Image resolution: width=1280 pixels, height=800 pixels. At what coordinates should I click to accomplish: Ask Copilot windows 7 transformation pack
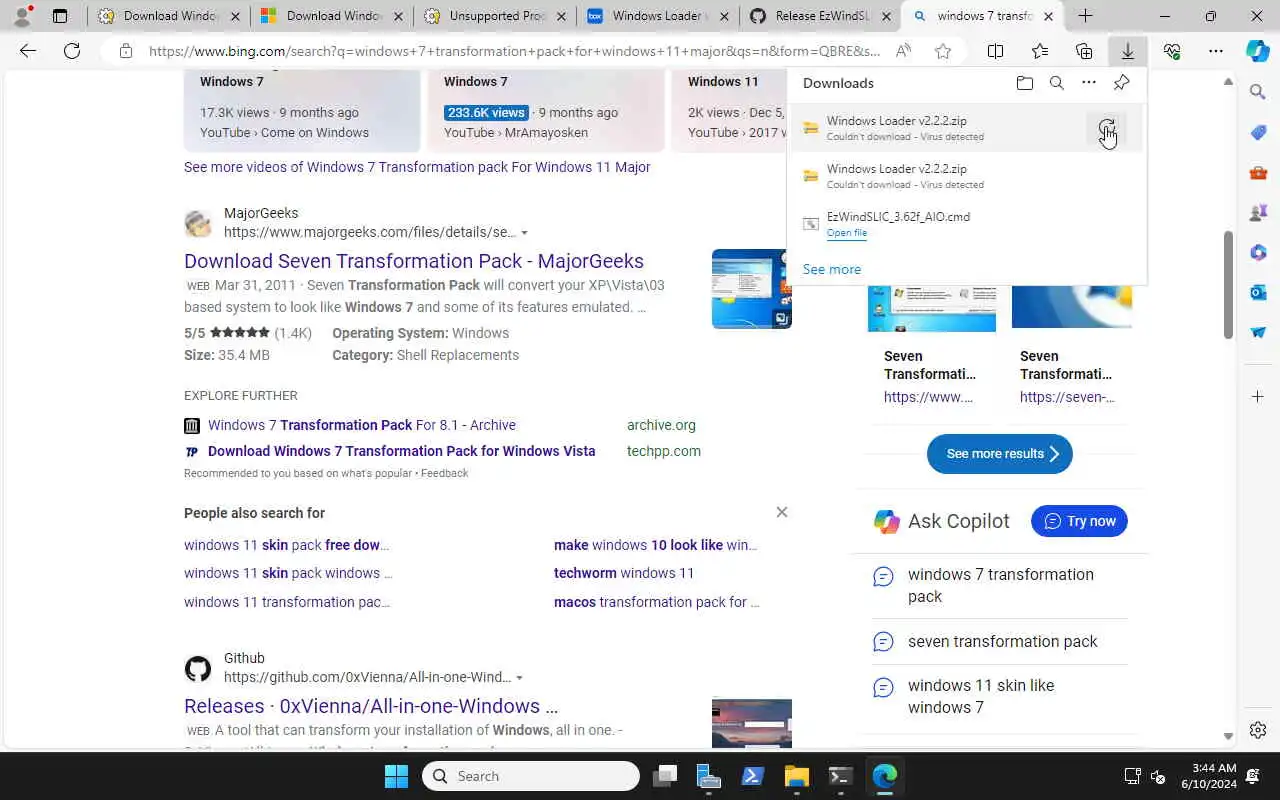[1001, 585]
